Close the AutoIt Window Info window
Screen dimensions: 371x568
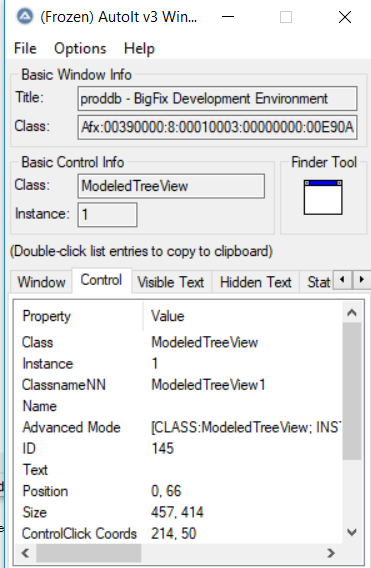coord(345,17)
